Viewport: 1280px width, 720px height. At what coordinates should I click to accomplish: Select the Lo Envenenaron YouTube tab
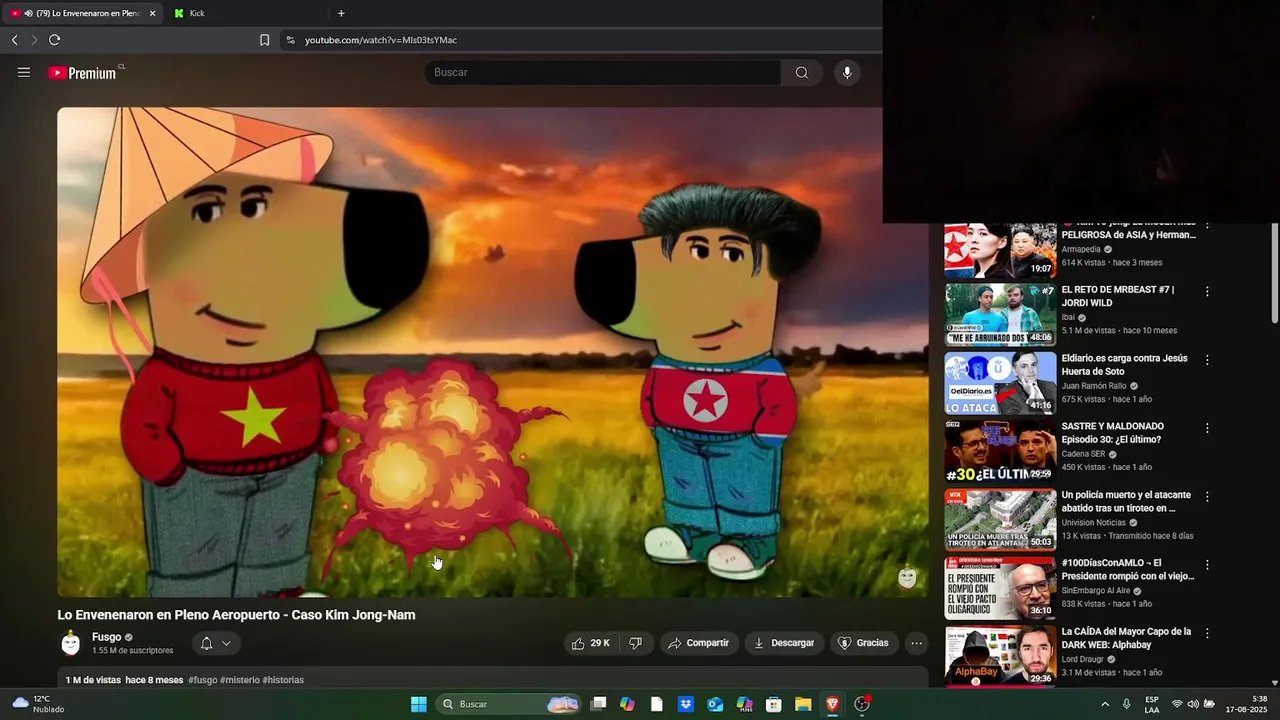click(x=80, y=13)
